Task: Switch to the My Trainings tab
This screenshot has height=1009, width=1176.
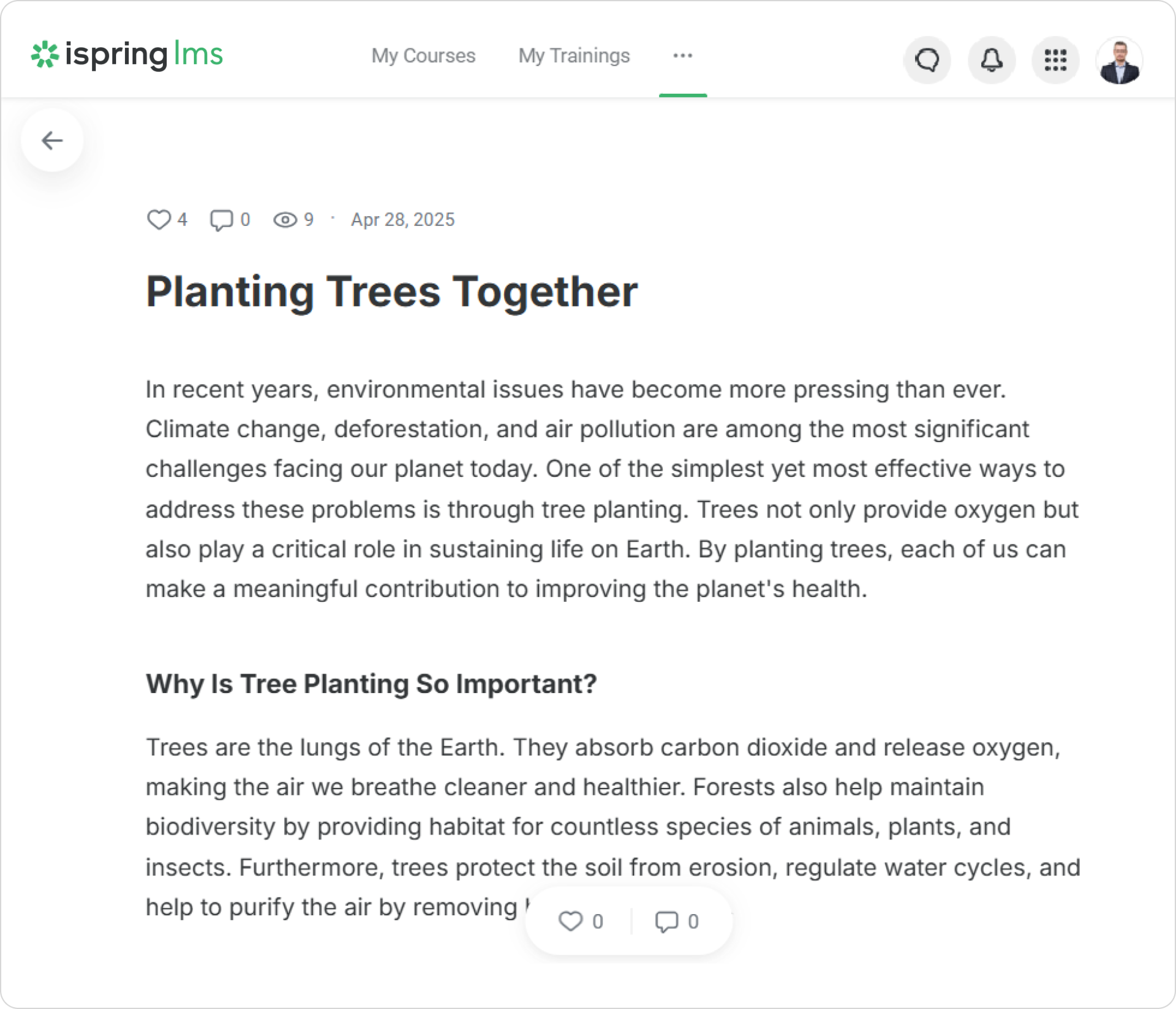Action: pyautogui.click(x=574, y=56)
